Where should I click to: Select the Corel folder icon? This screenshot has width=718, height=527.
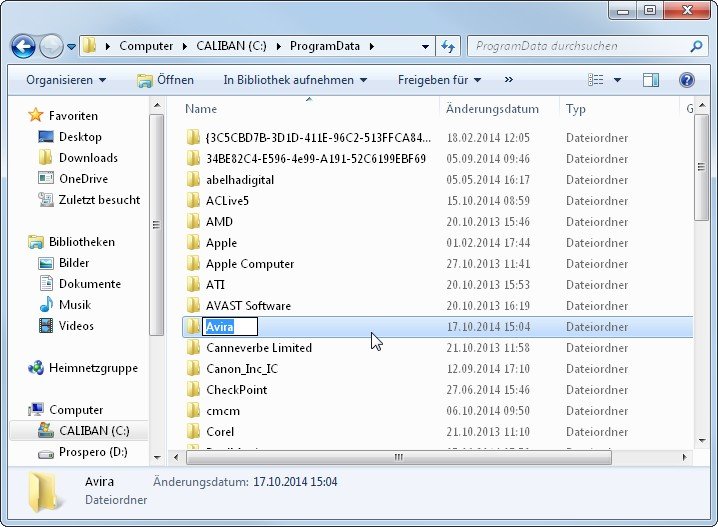(193, 432)
